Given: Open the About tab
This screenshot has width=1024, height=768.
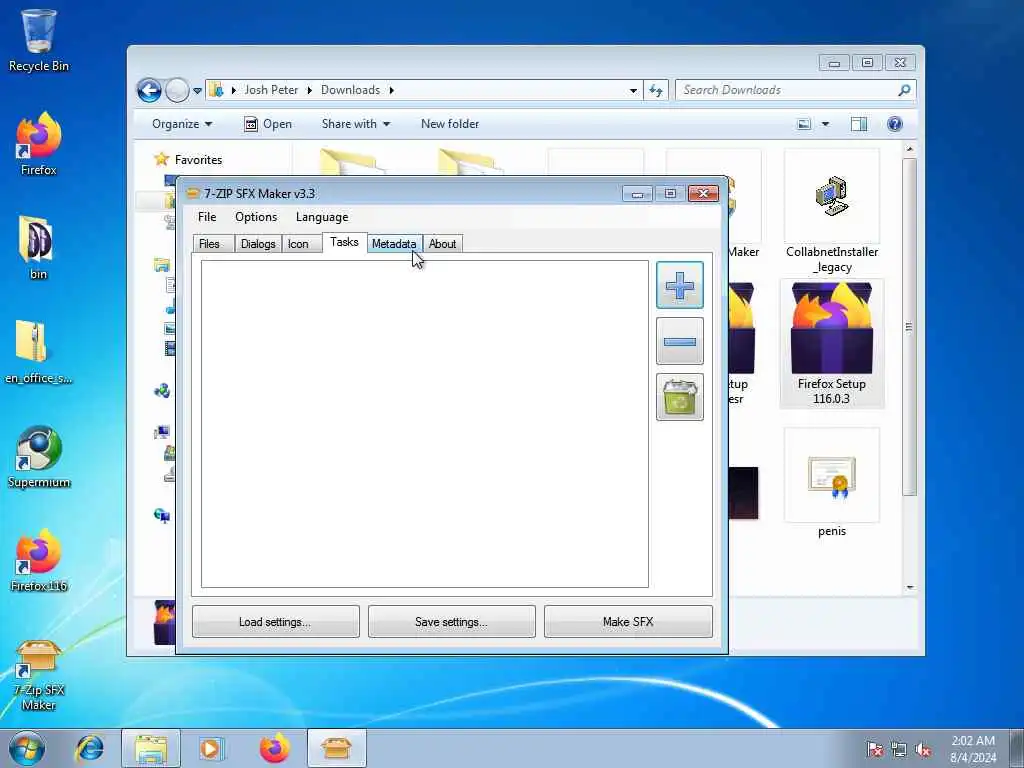Looking at the screenshot, I should (x=442, y=244).
